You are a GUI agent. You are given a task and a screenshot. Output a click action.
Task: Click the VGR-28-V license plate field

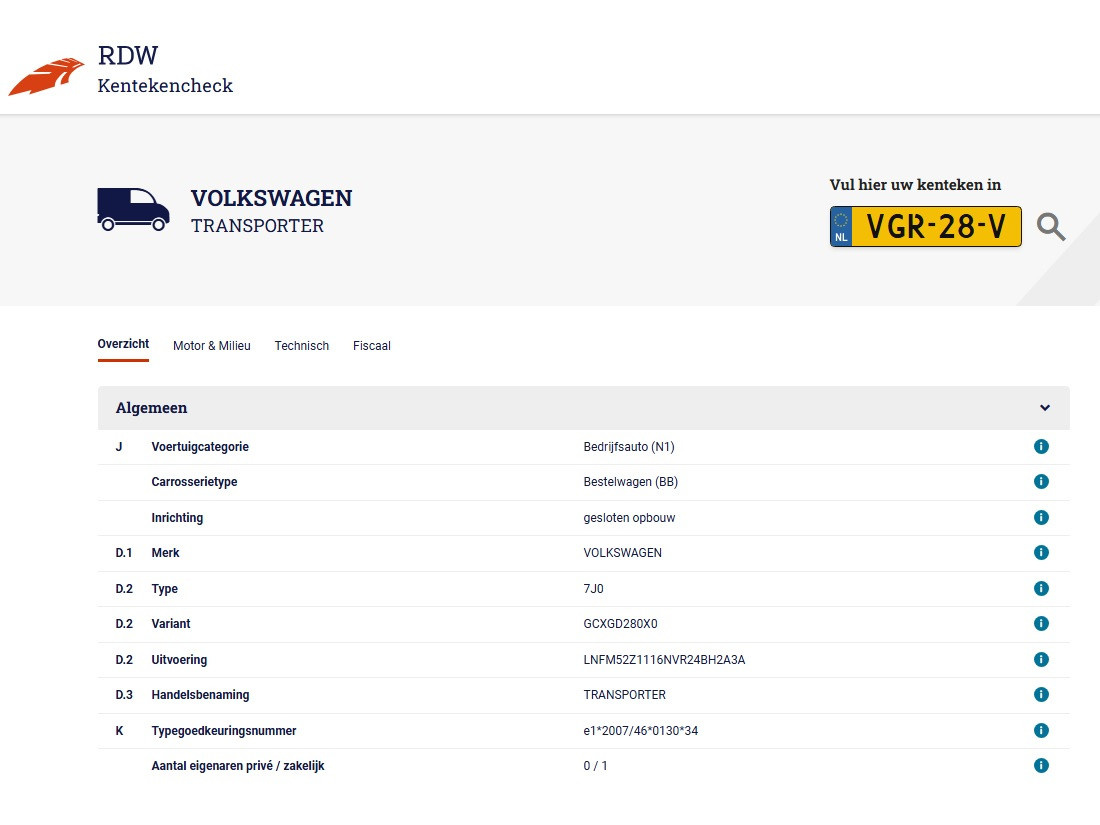pos(925,227)
